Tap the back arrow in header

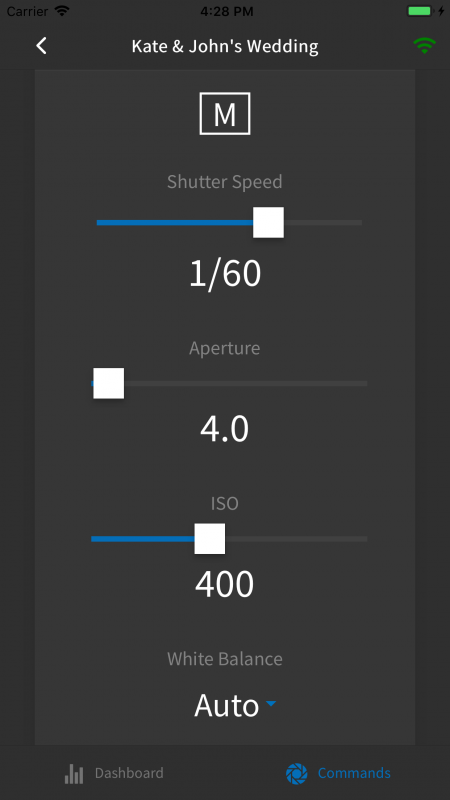[41, 46]
